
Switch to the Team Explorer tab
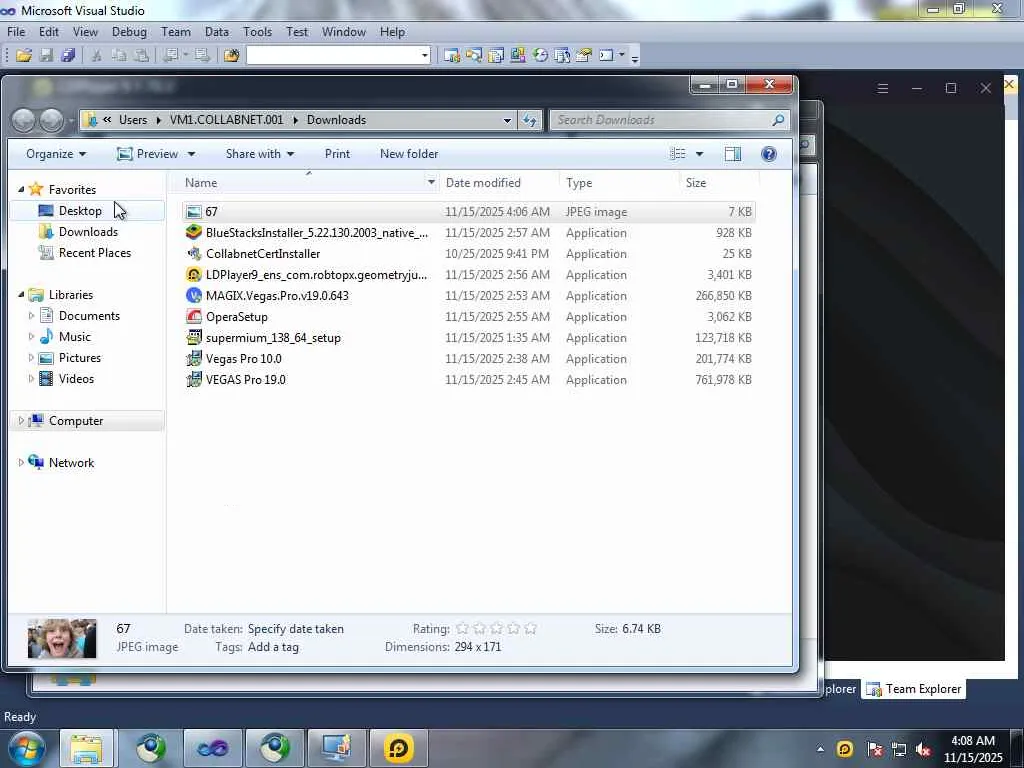pyautogui.click(x=914, y=689)
